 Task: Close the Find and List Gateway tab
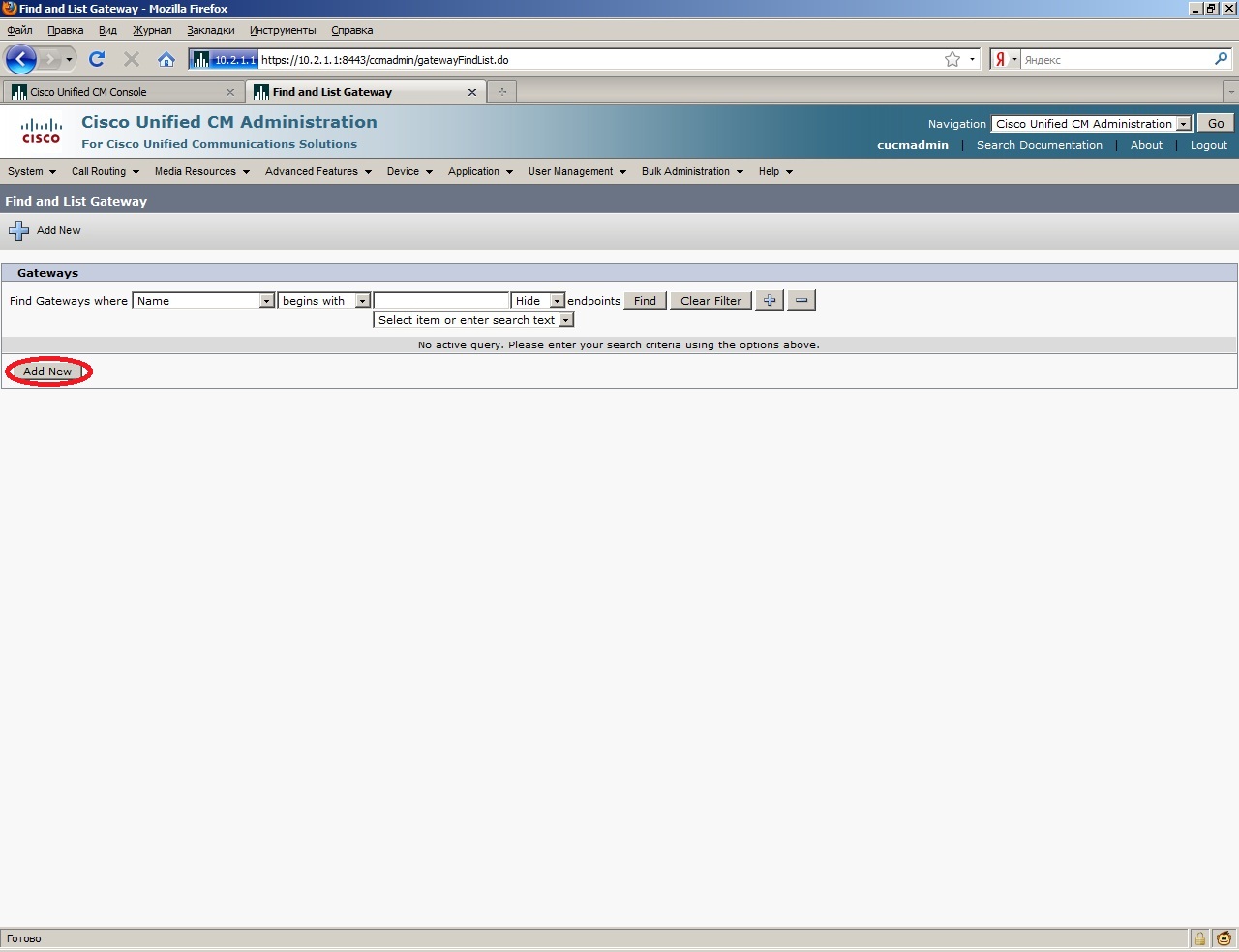(x=472, y=92)
